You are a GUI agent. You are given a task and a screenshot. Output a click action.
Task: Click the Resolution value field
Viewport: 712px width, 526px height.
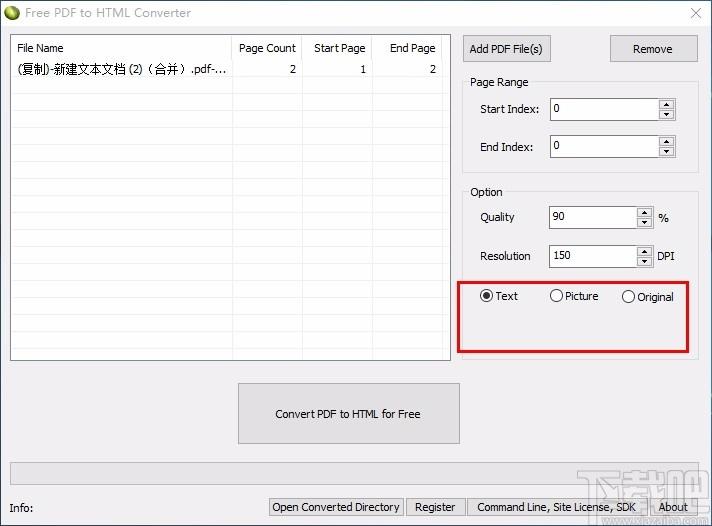point(593,256)
